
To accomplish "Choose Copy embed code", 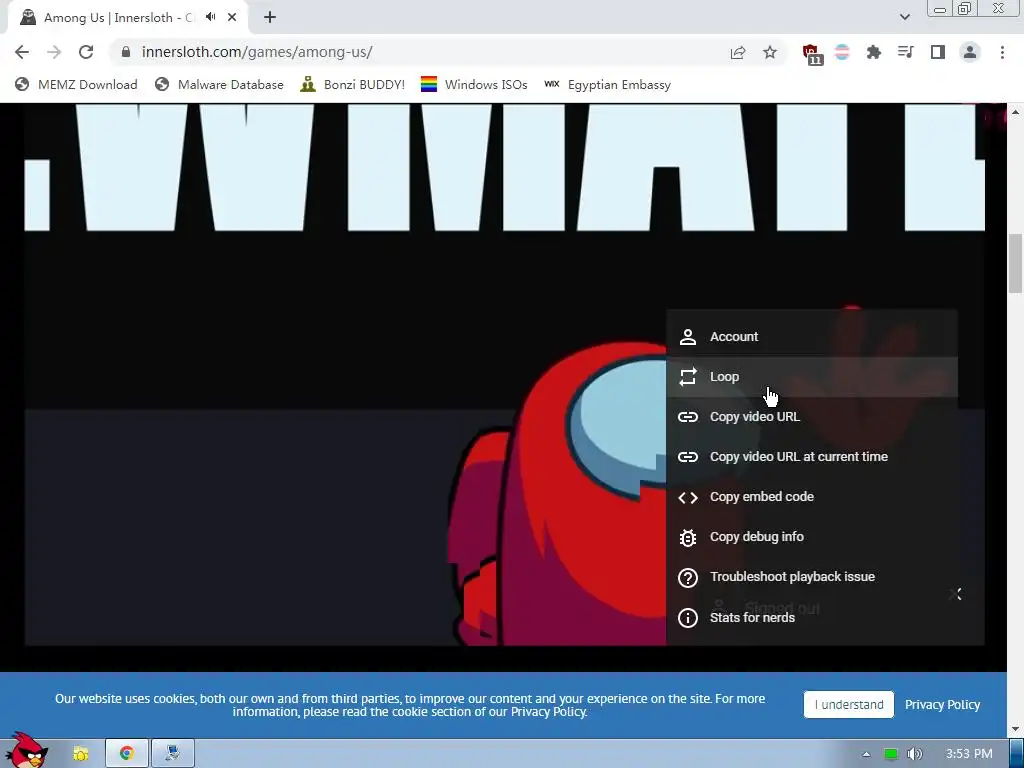I will [812, 497].
